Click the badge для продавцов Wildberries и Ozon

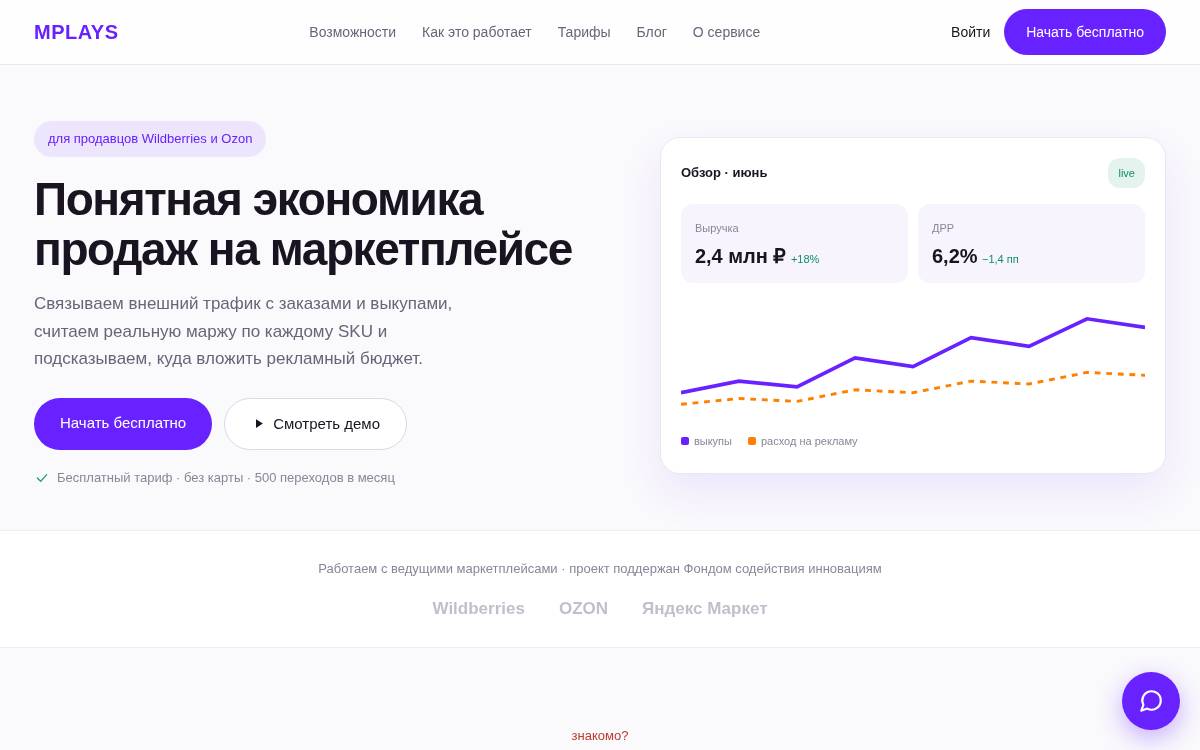(150, 139)
